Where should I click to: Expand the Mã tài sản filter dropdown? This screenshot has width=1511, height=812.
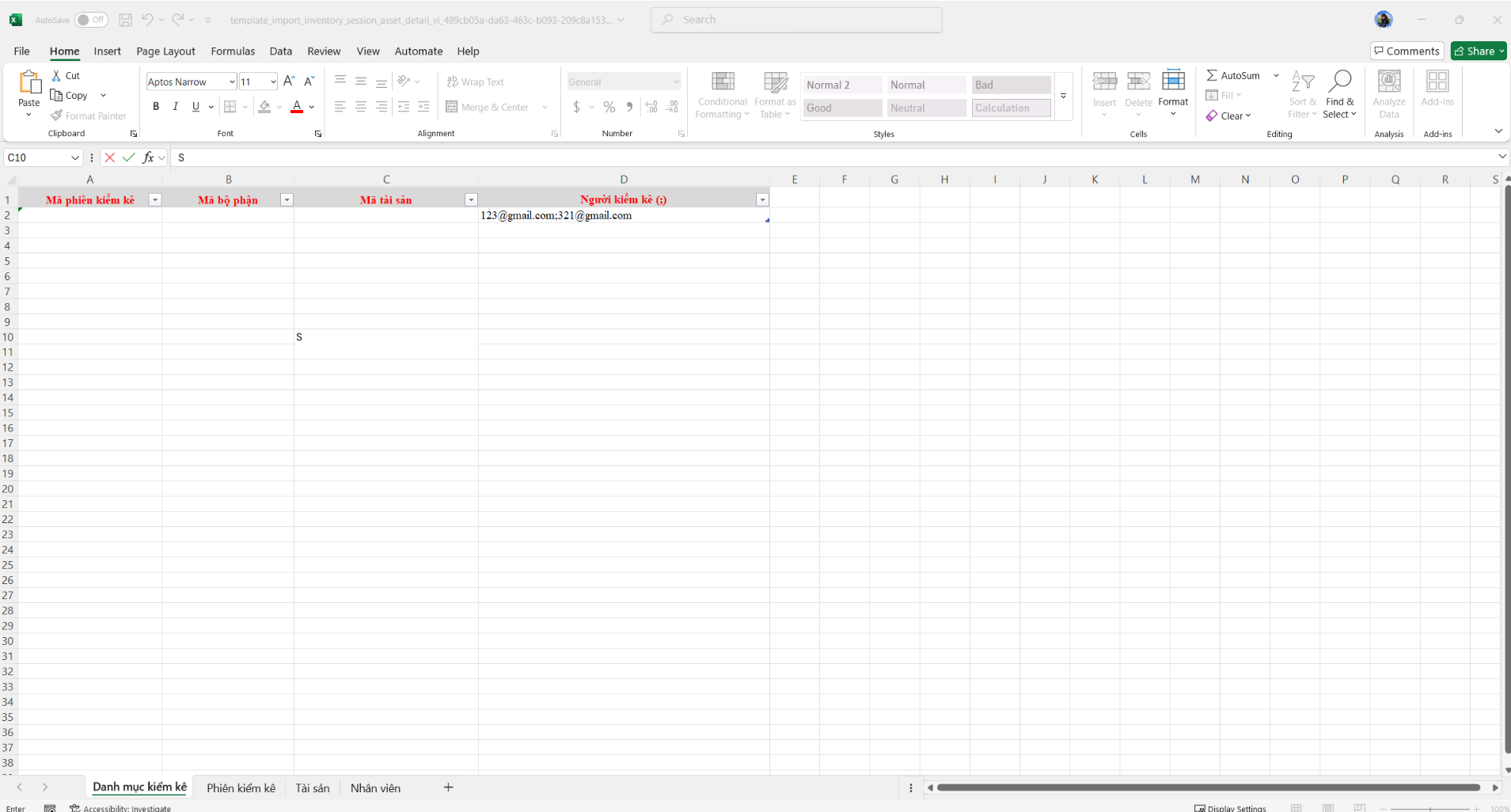coord(471,200)
